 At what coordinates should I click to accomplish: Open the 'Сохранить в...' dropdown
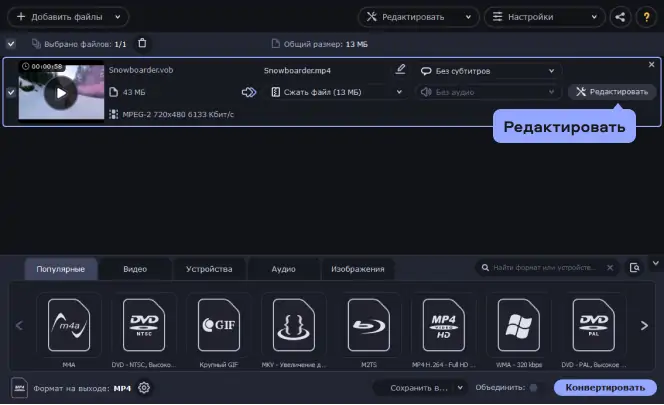point(420,388)
